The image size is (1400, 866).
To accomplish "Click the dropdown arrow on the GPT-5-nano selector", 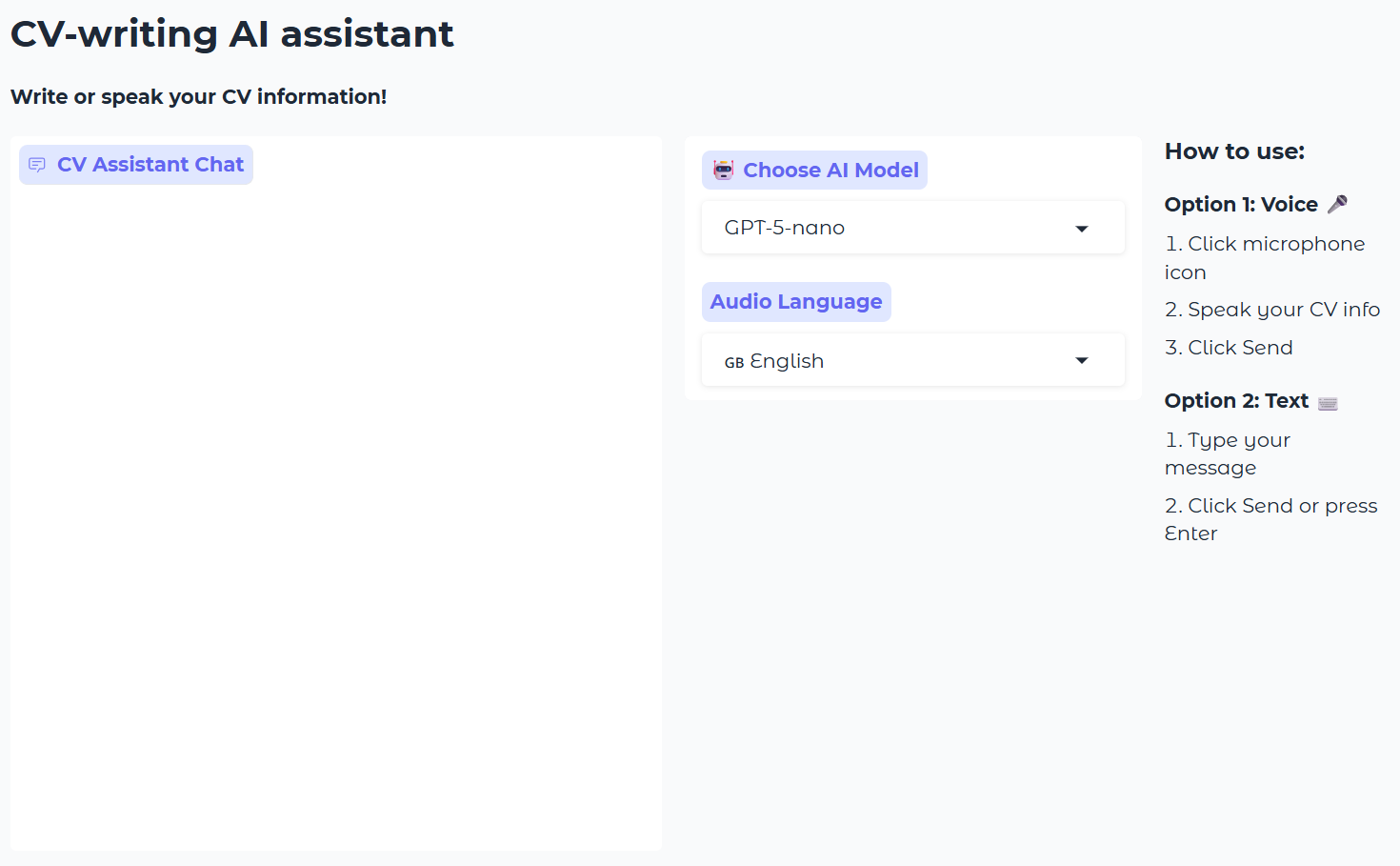I will [x=1082, y=228].
